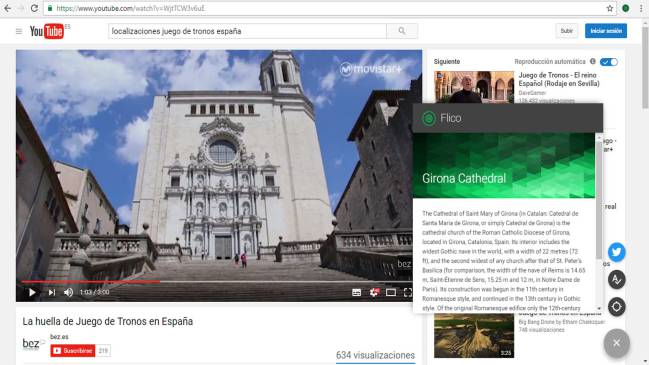Open Juego de Tronos - El reino Español video

559,79
